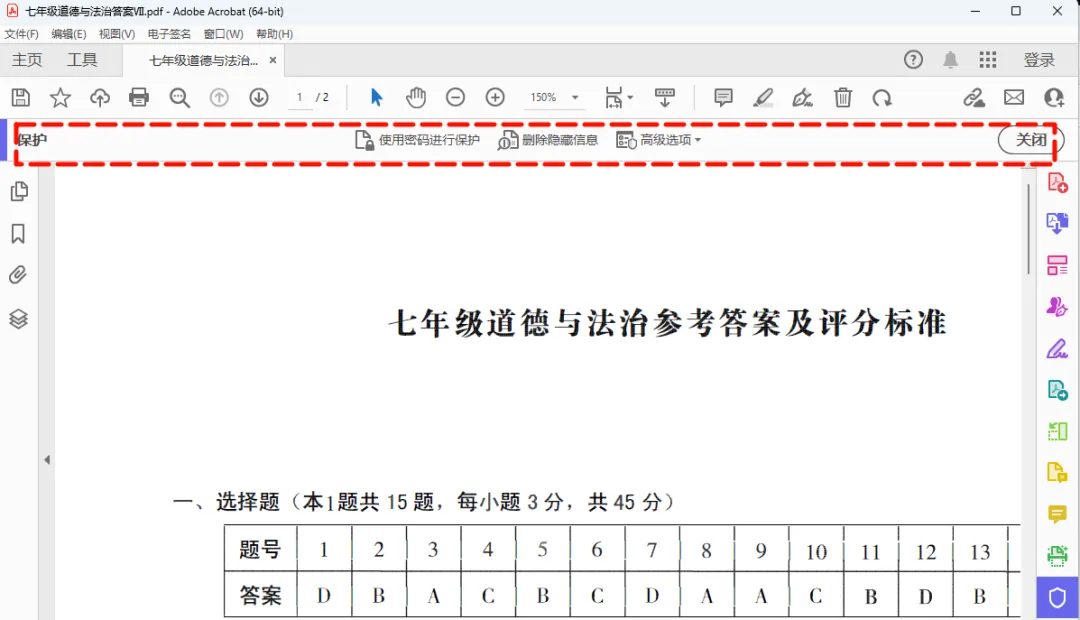This screenshot has width=1080, height=620.
Task: Select the arrow selection tool
Action: pyautogui.click(x=376, y=98)
